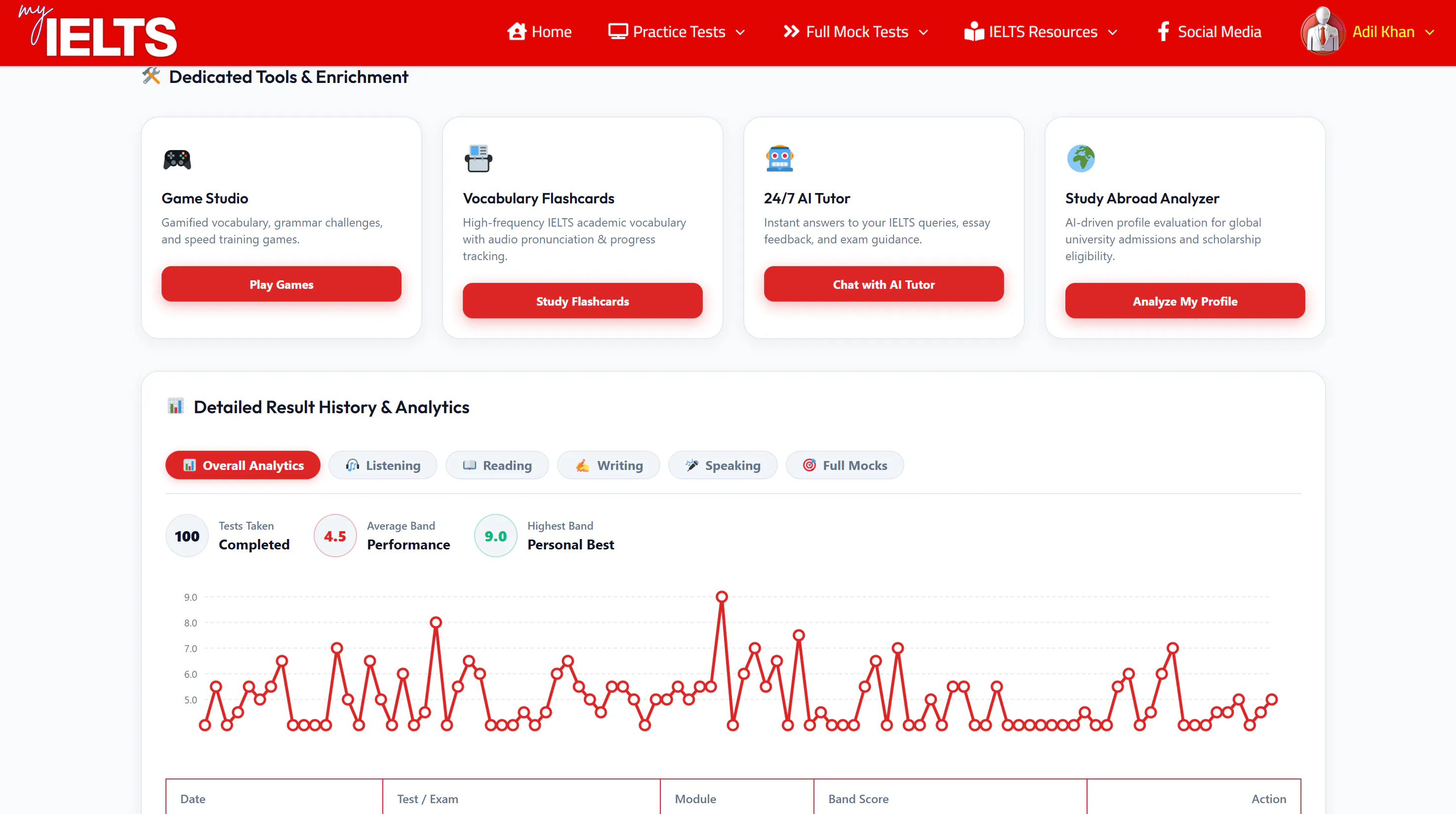Click the Vocabulary Flashcards card icon
Viewport: 1456px width, 814px height.
click(478, 159)
